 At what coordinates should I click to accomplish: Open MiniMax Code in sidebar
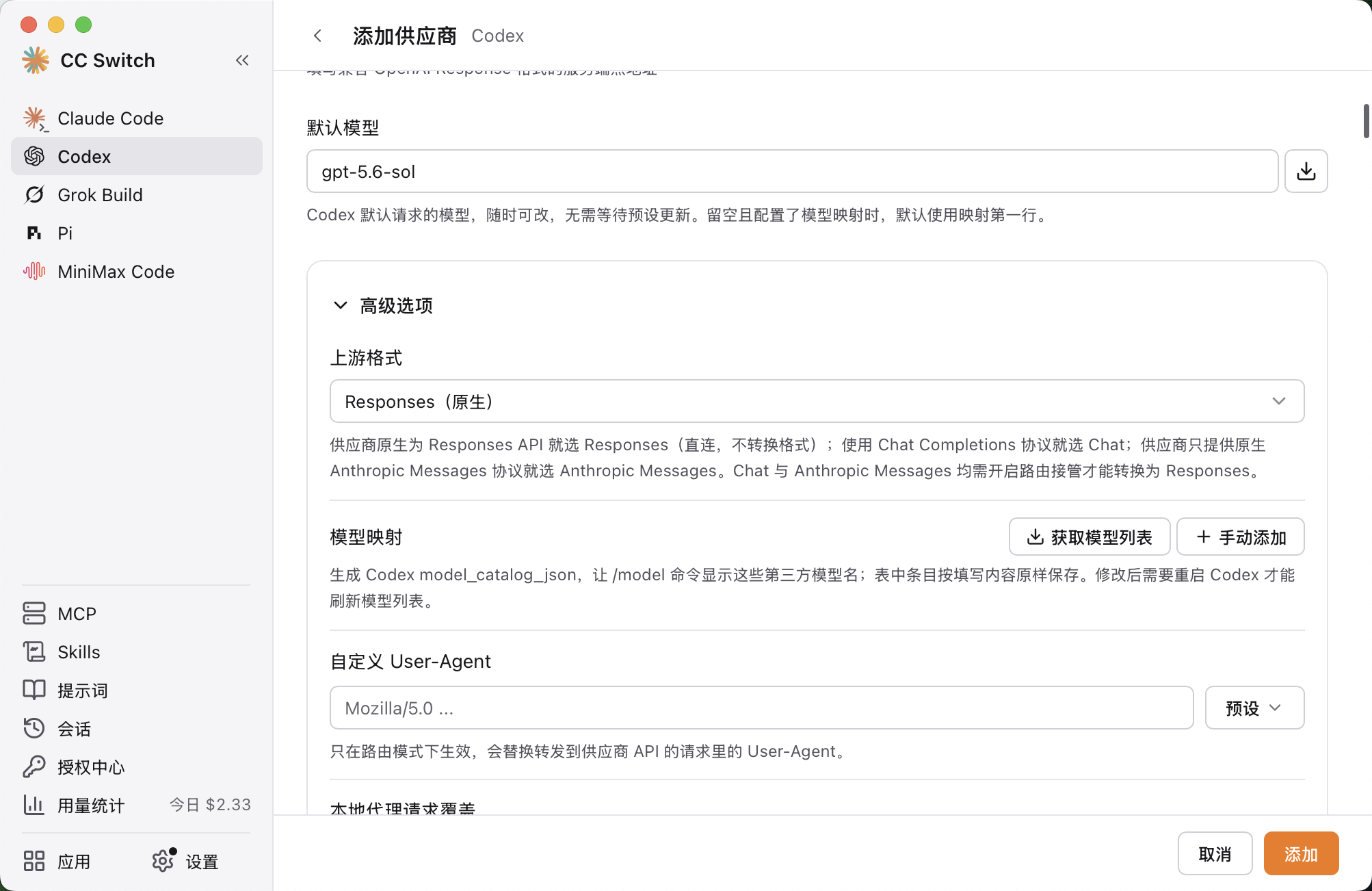[x=137, y=272]
